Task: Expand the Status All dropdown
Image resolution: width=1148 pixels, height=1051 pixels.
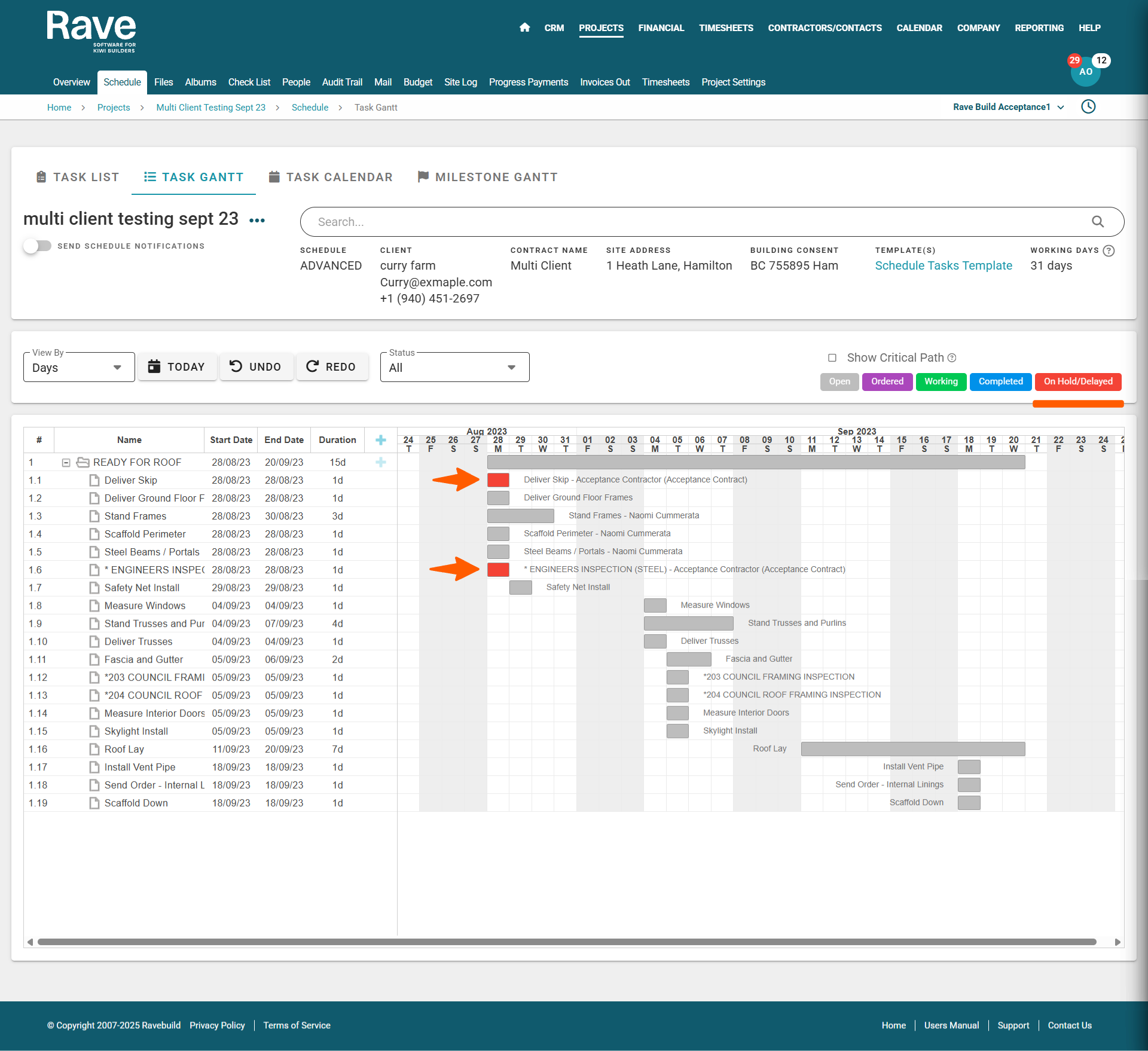Action: 454,367
